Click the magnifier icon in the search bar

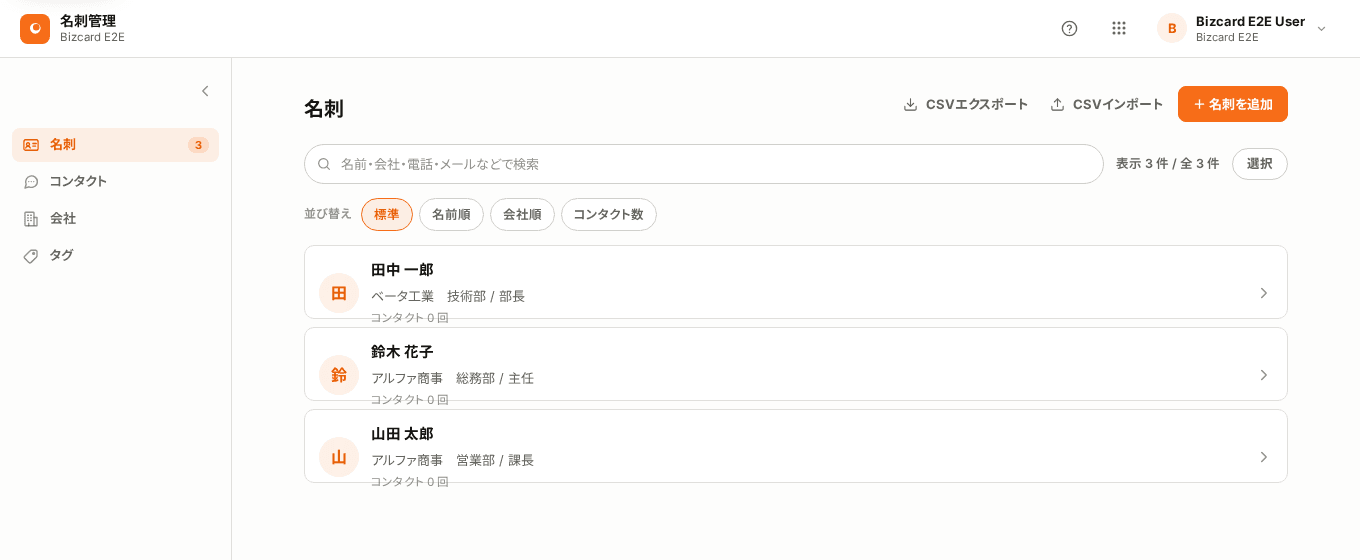pos(324,164)
